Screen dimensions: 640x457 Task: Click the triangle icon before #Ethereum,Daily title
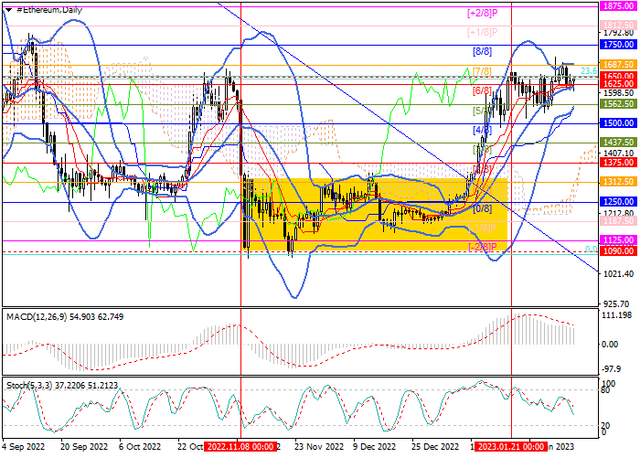pos(5,8)
